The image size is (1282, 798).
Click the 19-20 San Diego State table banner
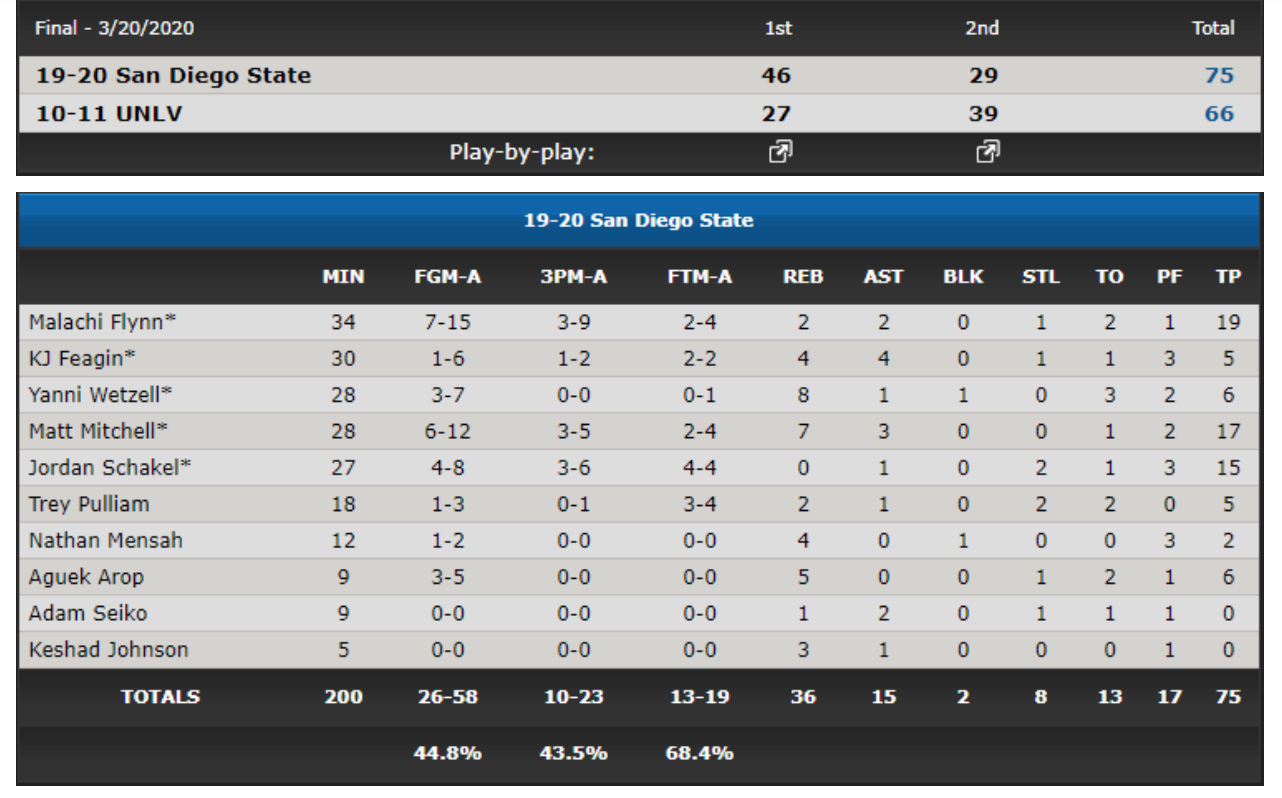tap(638, 220)
